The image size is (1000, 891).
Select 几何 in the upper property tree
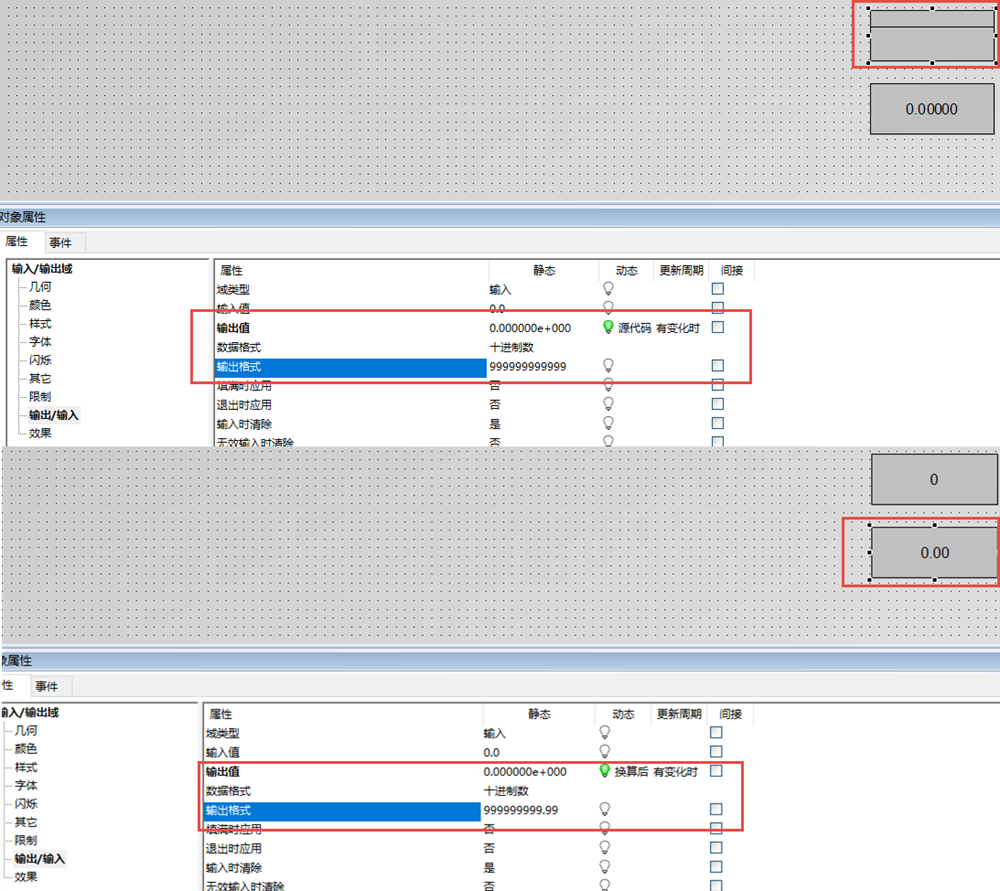click(40, 287)
